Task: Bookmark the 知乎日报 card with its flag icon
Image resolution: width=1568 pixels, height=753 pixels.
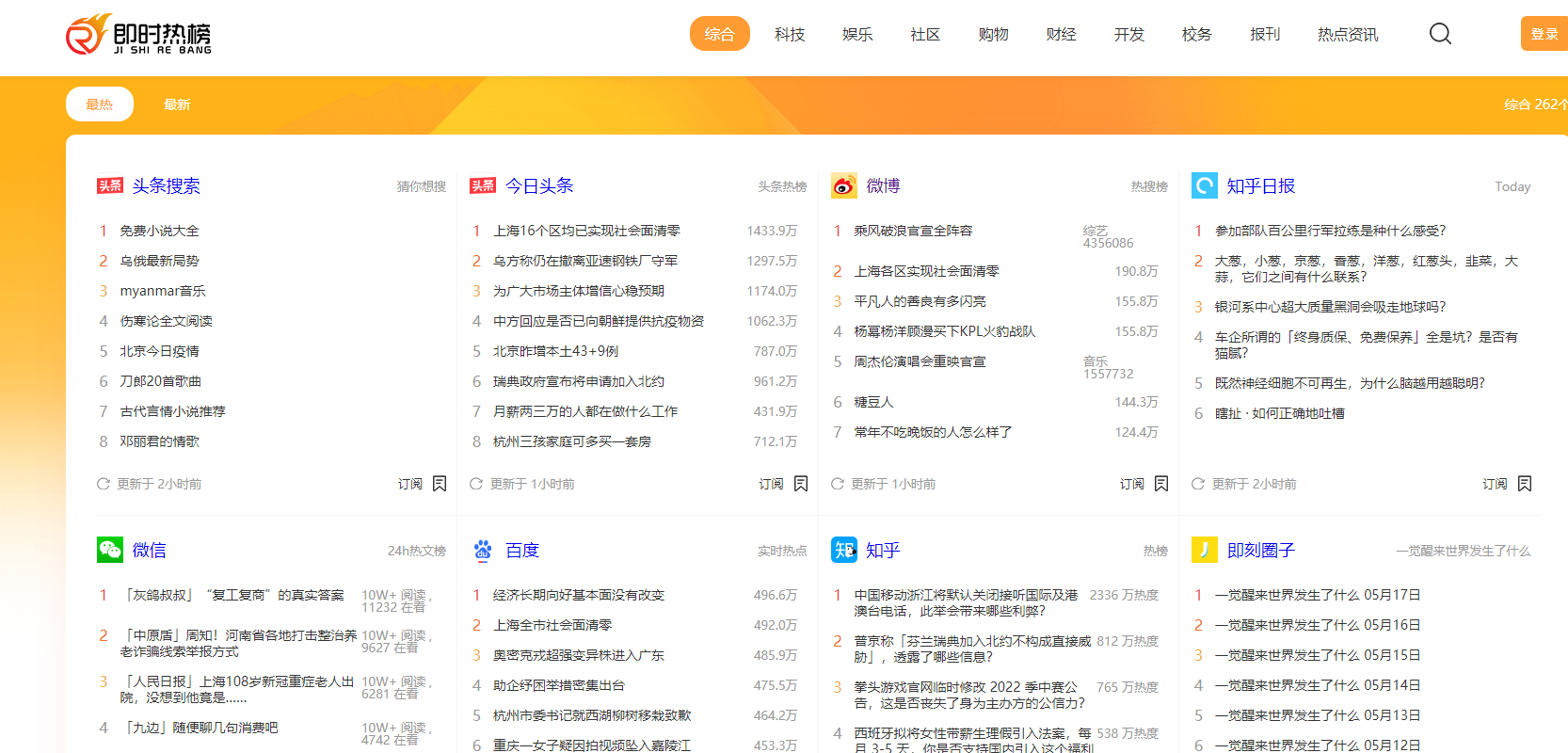Action: click(1525, 484)
